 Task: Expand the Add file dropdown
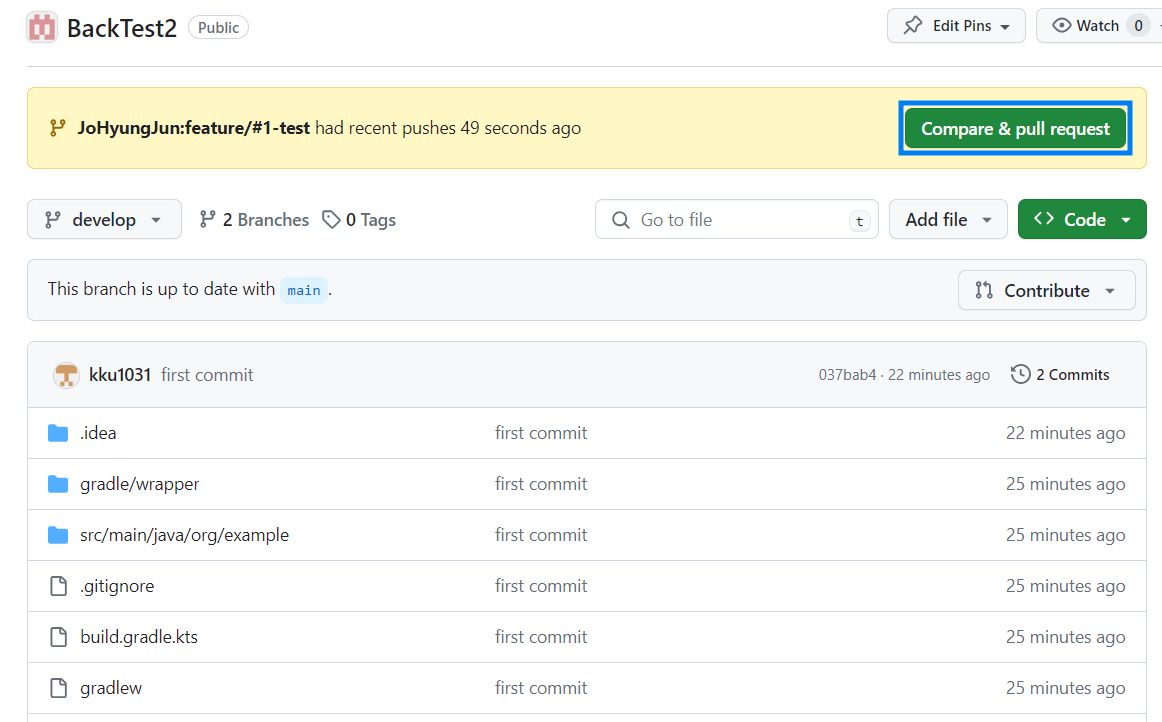[x=948, y=219]
